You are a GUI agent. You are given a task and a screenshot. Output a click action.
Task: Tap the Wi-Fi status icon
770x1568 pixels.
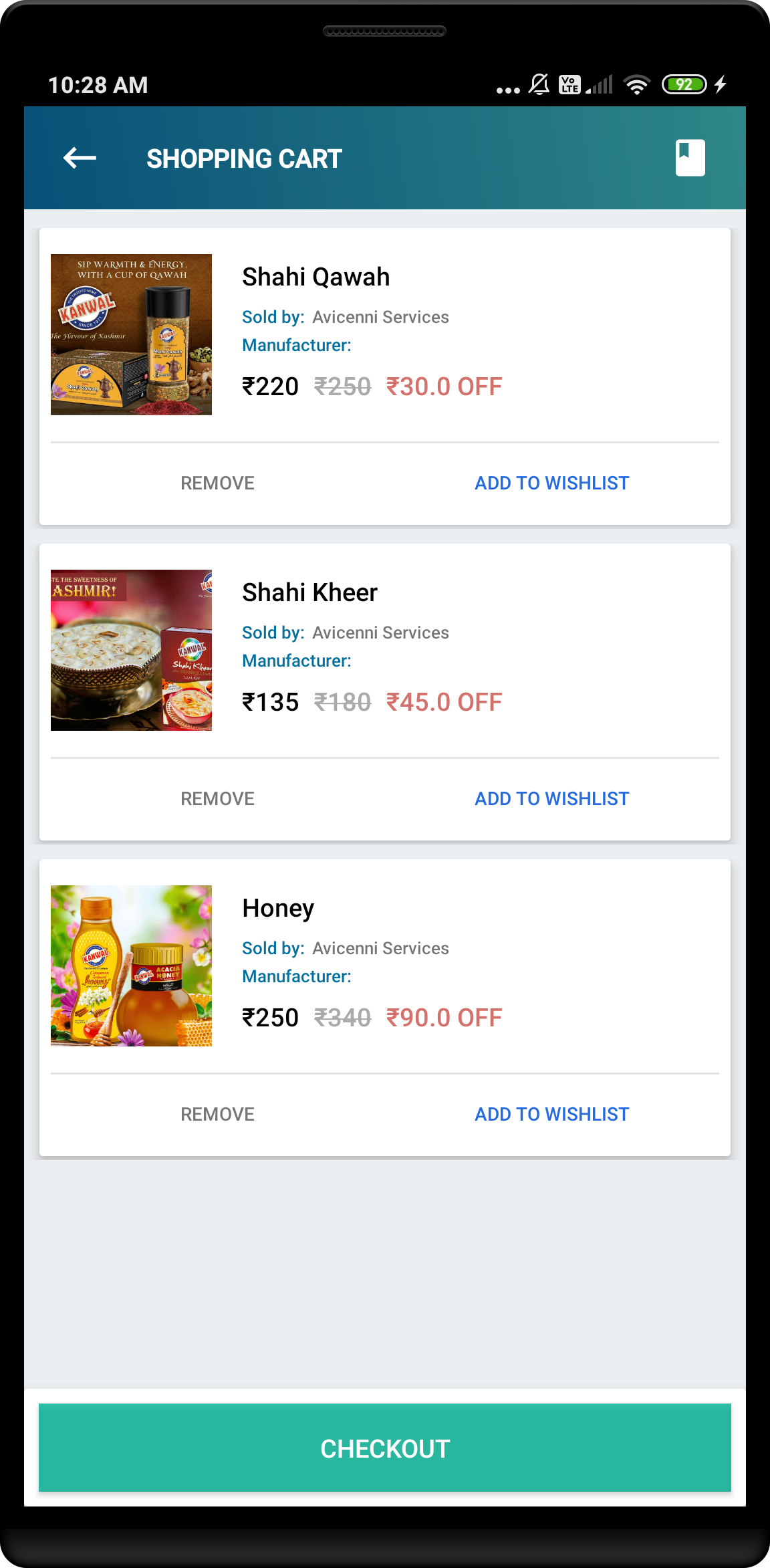tap(636, 85)
